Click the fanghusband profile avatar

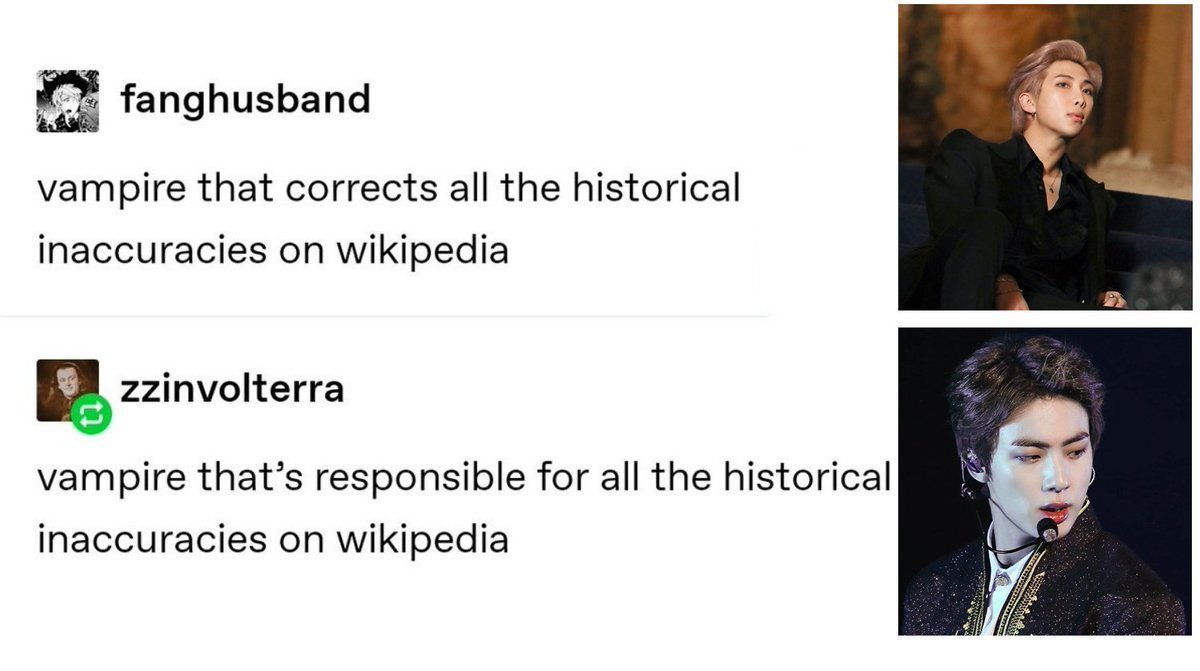pos(67,101)
